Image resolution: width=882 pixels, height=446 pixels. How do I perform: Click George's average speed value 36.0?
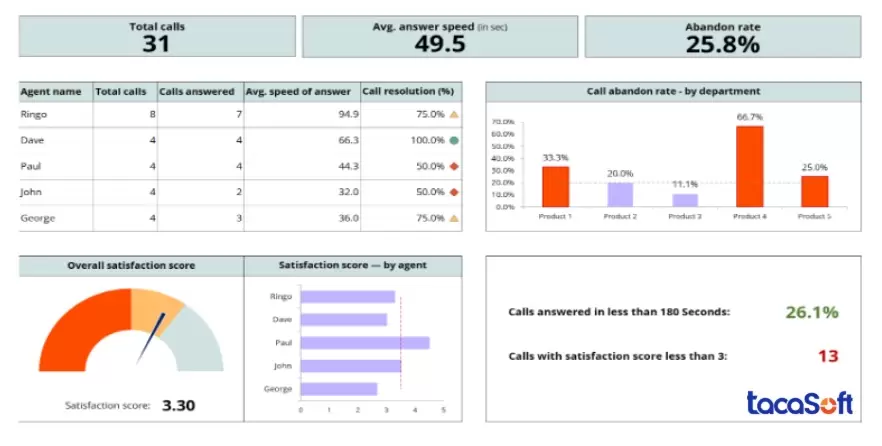348,218
